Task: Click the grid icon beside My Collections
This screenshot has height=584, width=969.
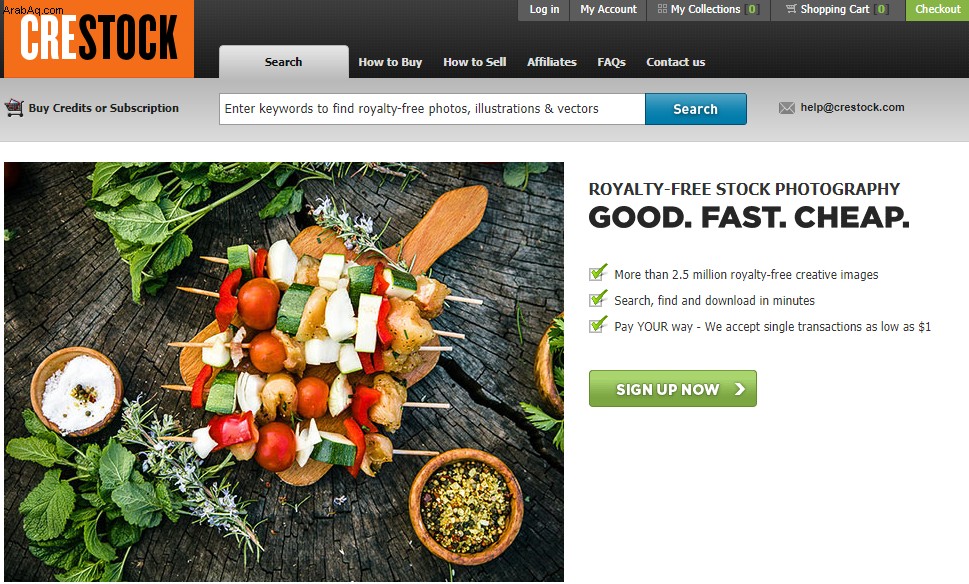Action: [x=662, y=9]
